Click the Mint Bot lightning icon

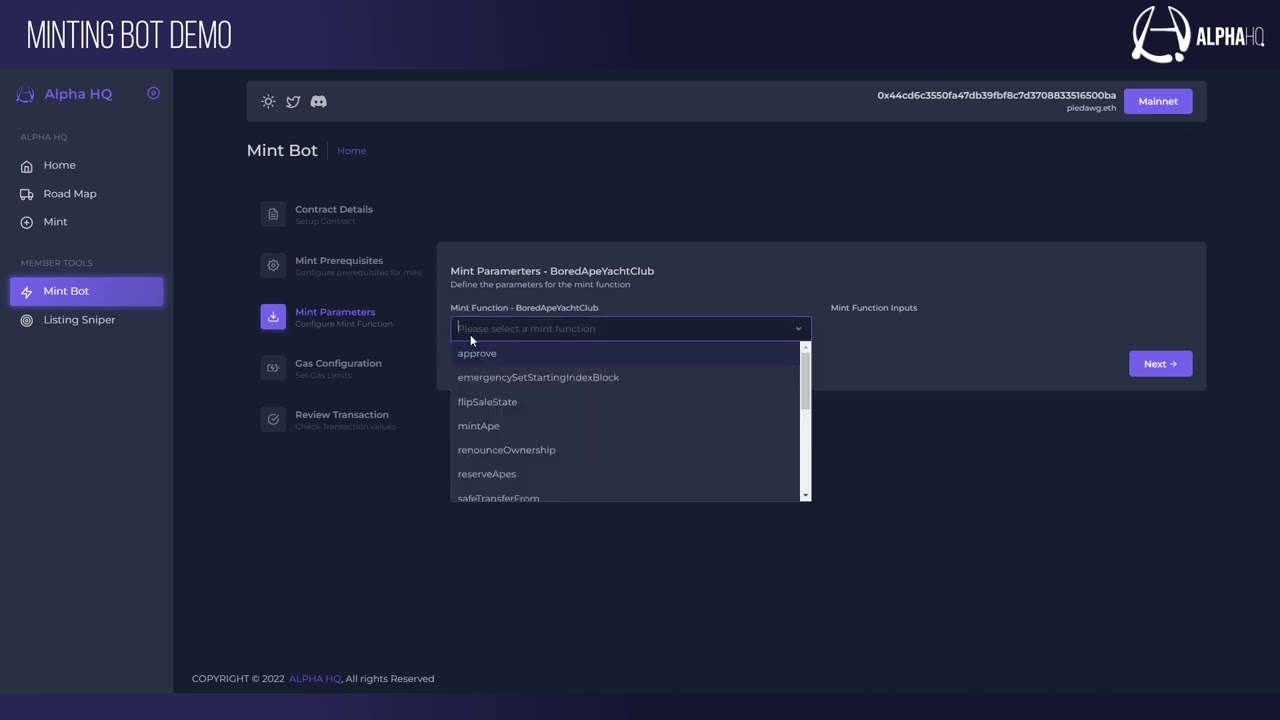pyautogui.click(x=27, y=292)
